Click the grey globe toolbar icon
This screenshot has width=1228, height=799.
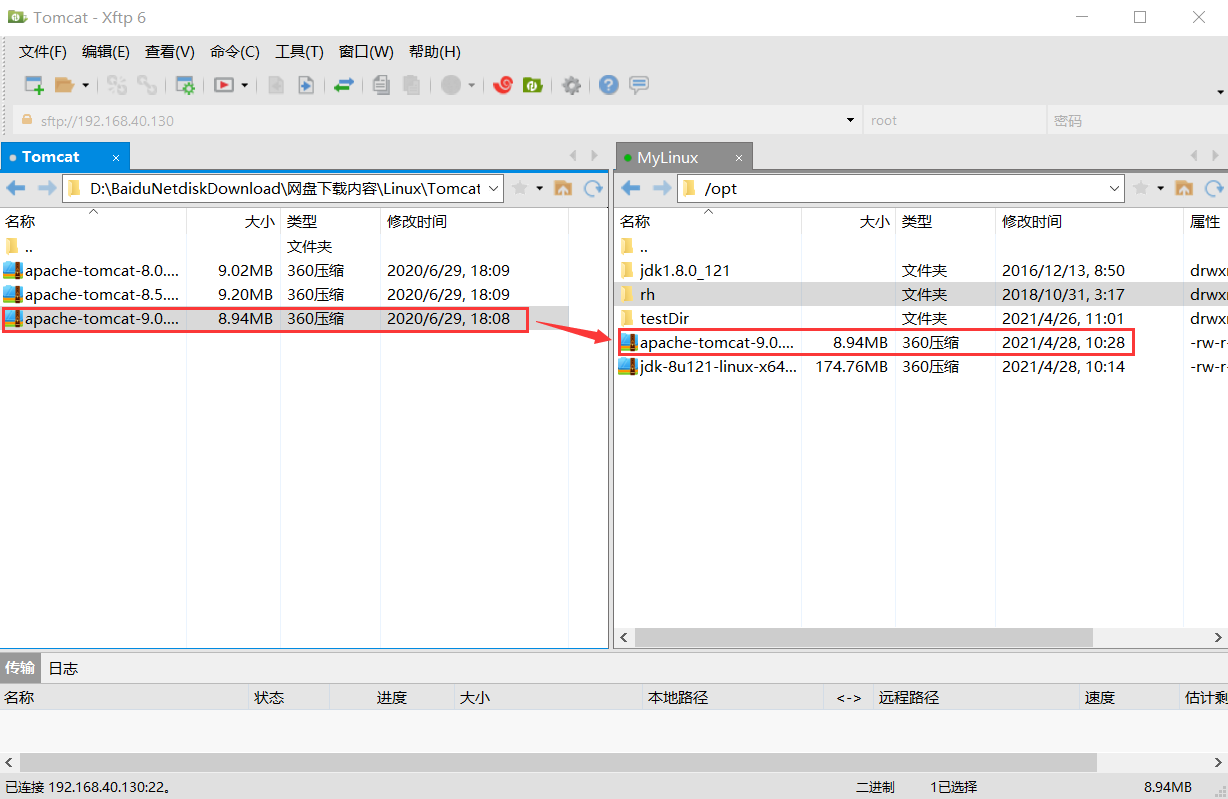pyautogui.click(x=451, y=85)
